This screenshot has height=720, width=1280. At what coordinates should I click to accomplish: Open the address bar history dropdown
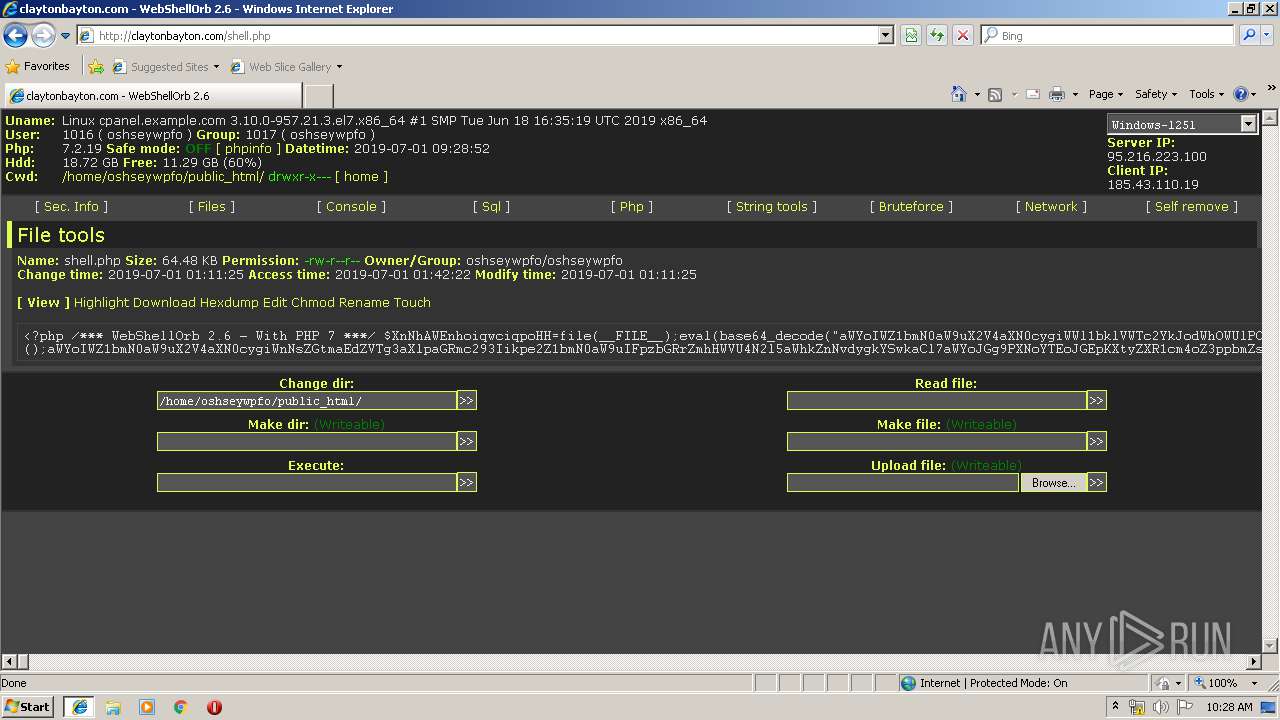[885, 36]
